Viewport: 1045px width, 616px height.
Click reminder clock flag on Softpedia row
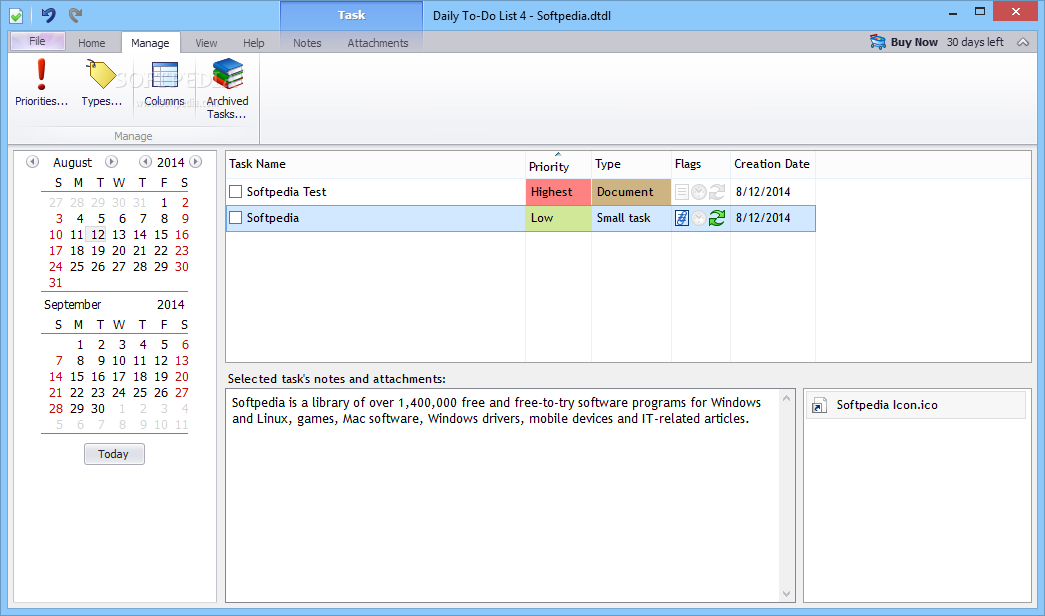pyautogui.click(x=698, y=218)
